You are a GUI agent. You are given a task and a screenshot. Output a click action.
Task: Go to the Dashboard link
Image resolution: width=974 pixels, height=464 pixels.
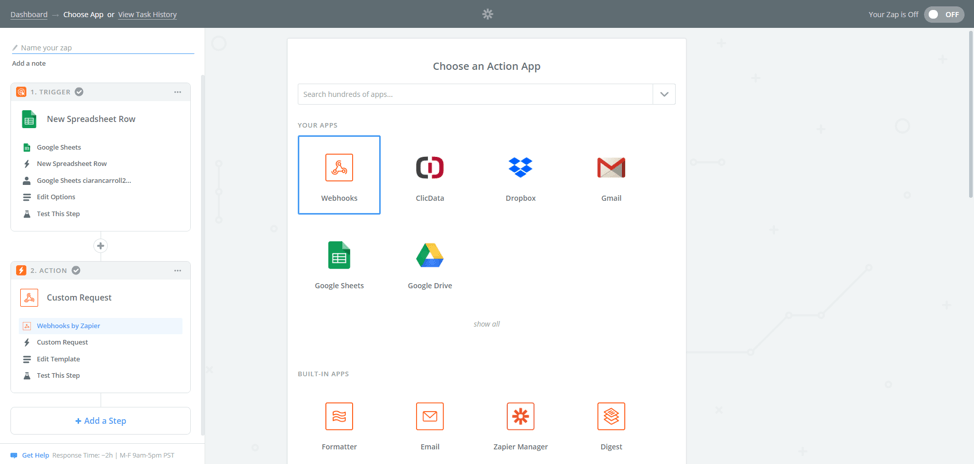click(x=29, y=14)
